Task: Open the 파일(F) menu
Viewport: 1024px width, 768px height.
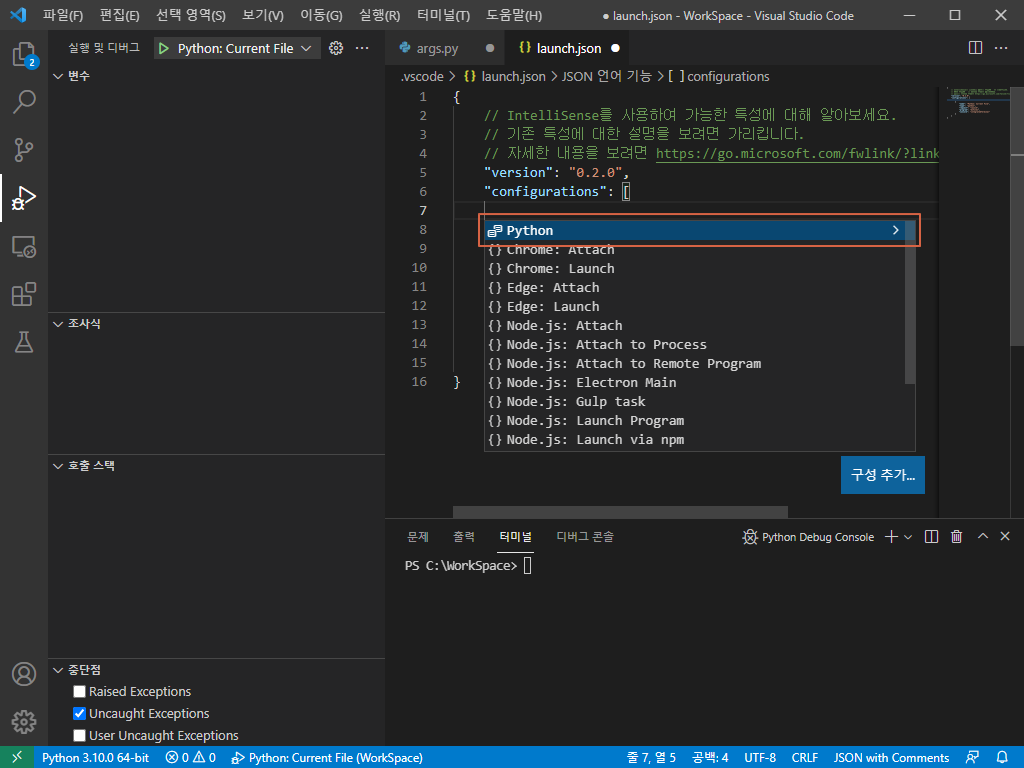Action: pos(63,15)
